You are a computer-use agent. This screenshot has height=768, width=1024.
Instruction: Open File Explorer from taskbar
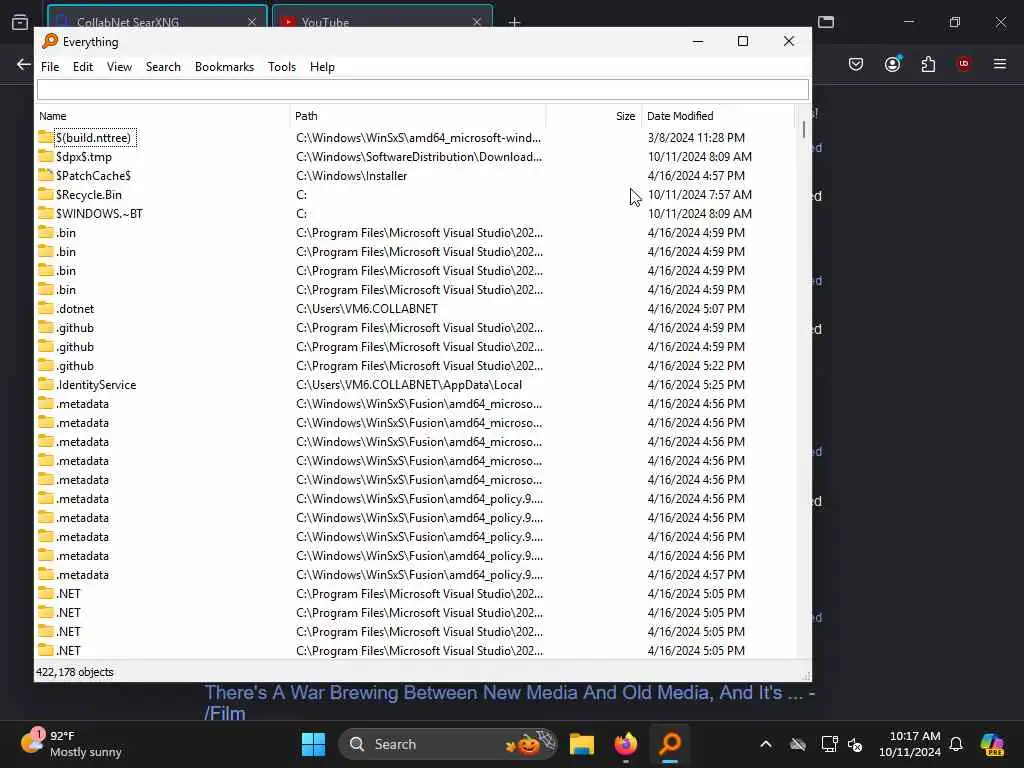pos(581,744)
